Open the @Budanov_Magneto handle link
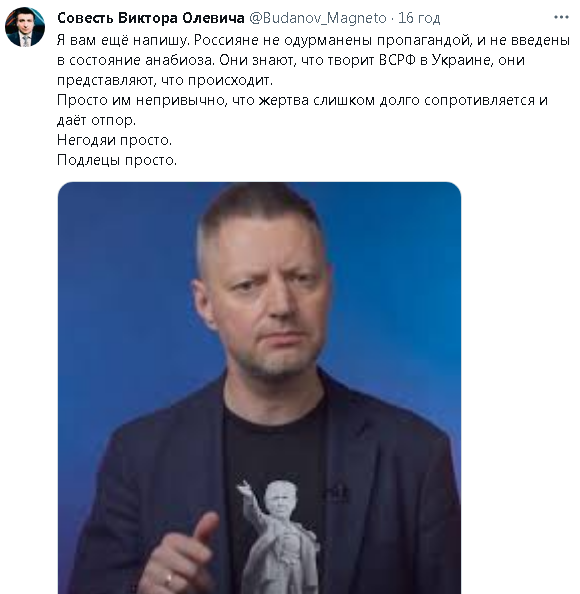The height and width of the screenshot is (594, 580). click(x=317, y=18)
